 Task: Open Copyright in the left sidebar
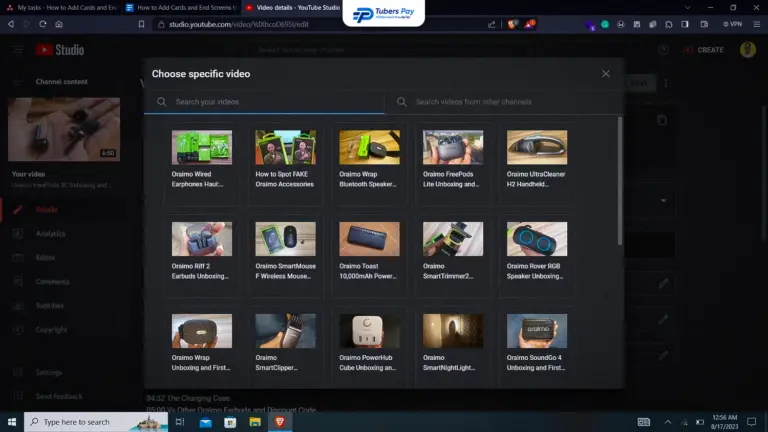[51, 330]
